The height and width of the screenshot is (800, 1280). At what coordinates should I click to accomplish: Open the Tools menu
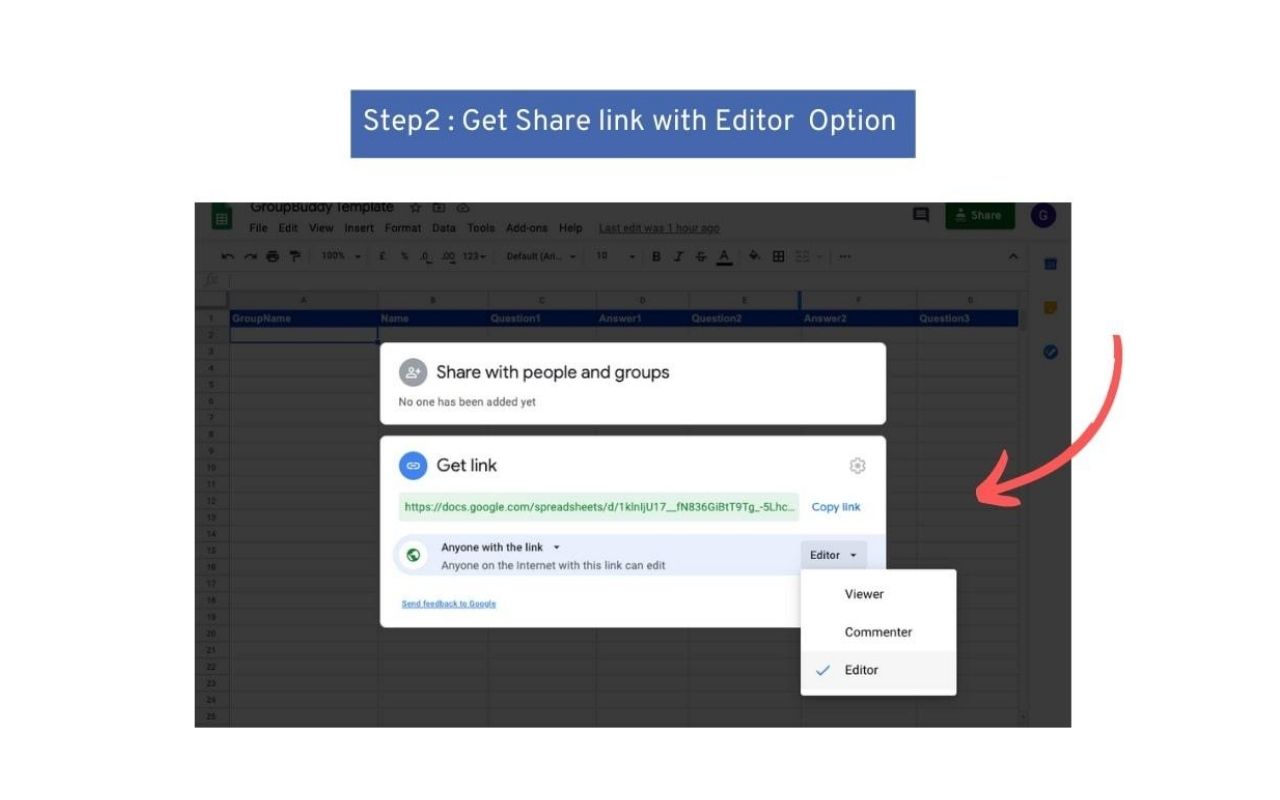(481, 228)
